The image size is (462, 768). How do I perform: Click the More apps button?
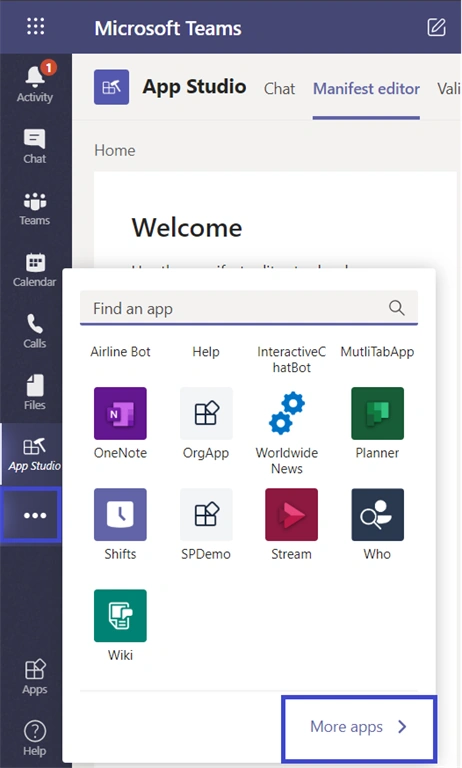click(359, 726)
